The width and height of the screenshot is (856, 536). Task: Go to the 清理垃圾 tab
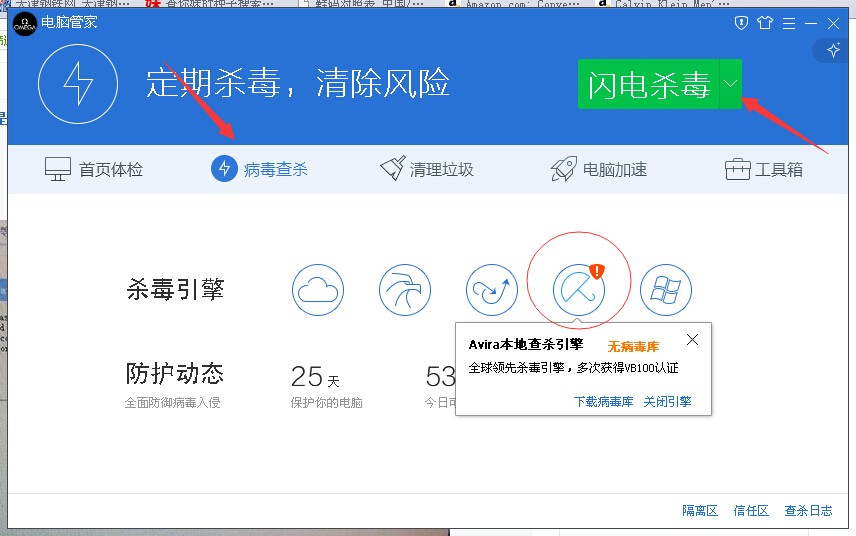point(427,169)
